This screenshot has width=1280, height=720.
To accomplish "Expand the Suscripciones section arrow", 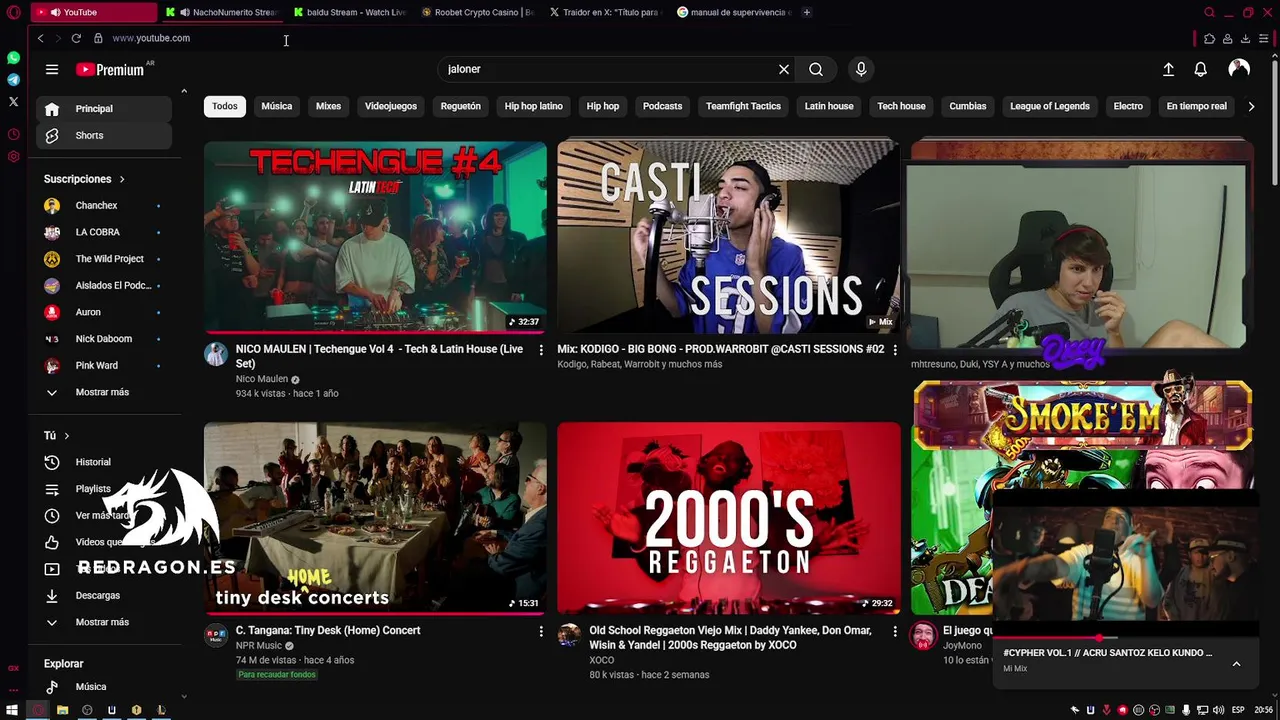I will coord(122,179).
